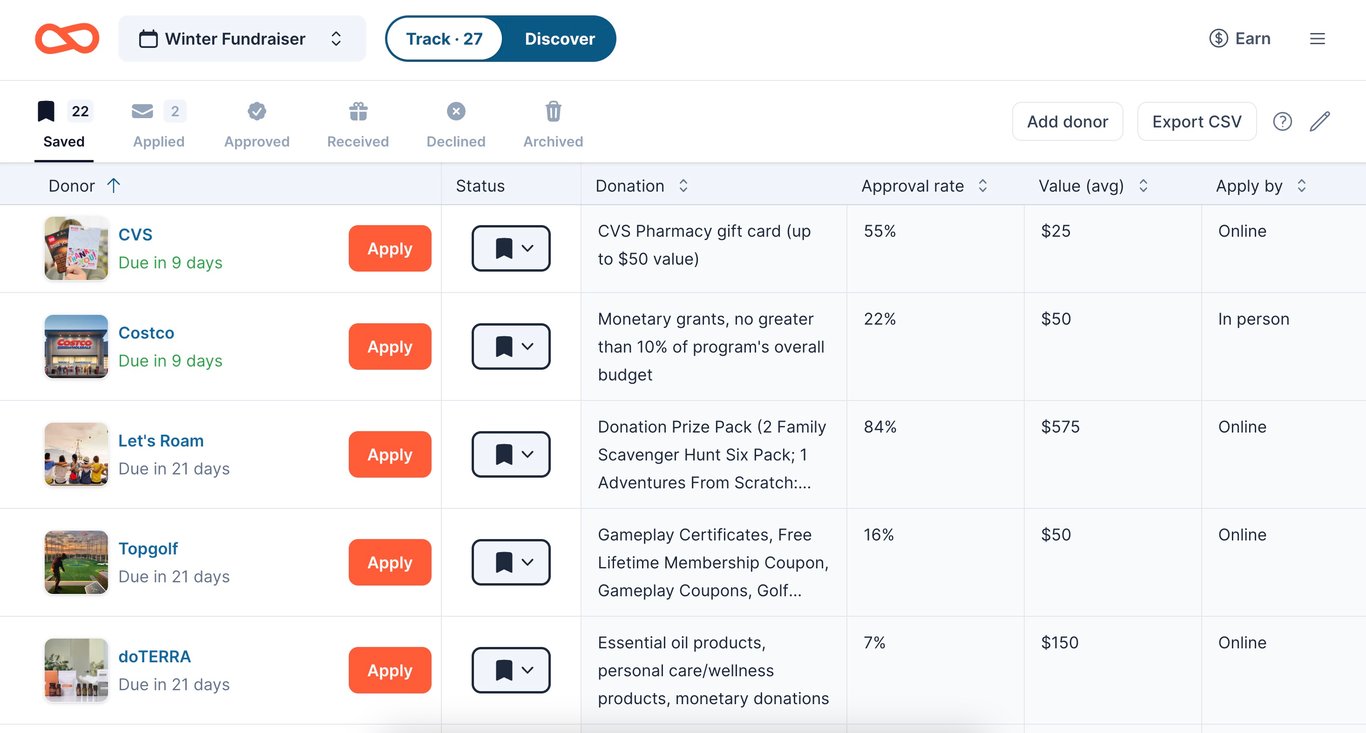
Task: Open the doTERRA donor link
Action: click(x=154, y=657)
